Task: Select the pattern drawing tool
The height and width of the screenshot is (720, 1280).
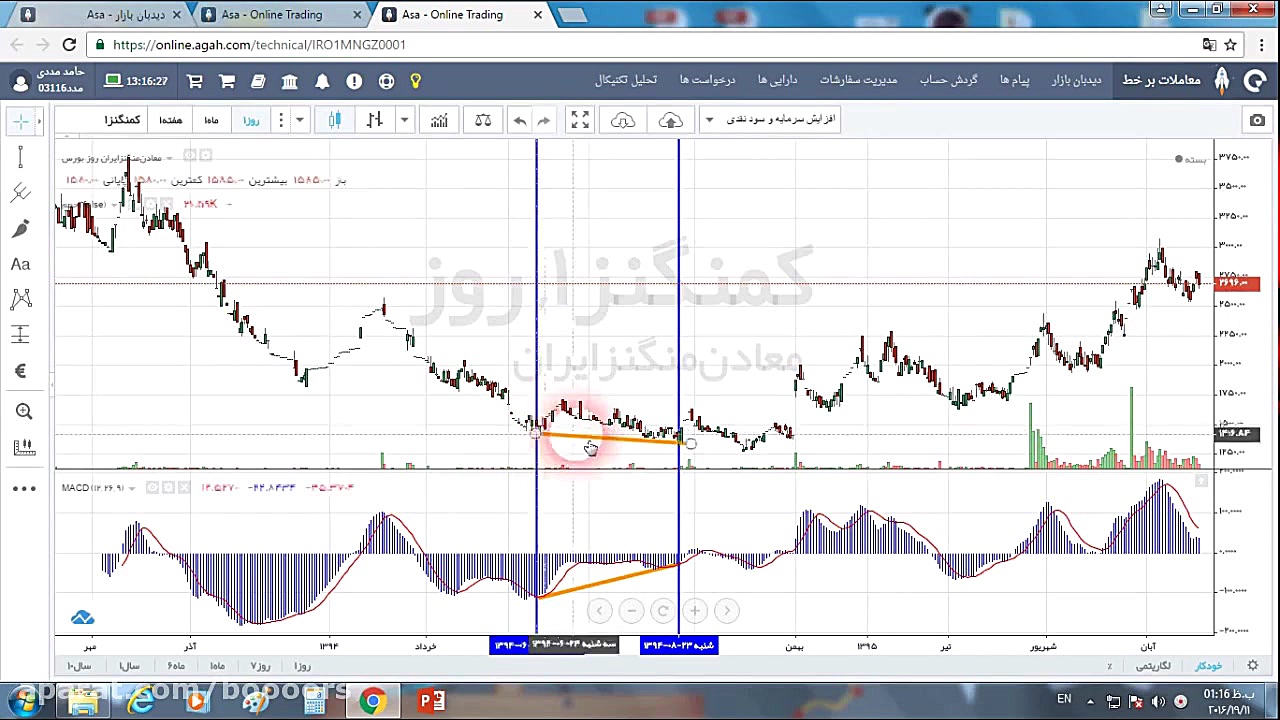Action: pyautogui.click(x=20, y=299)
